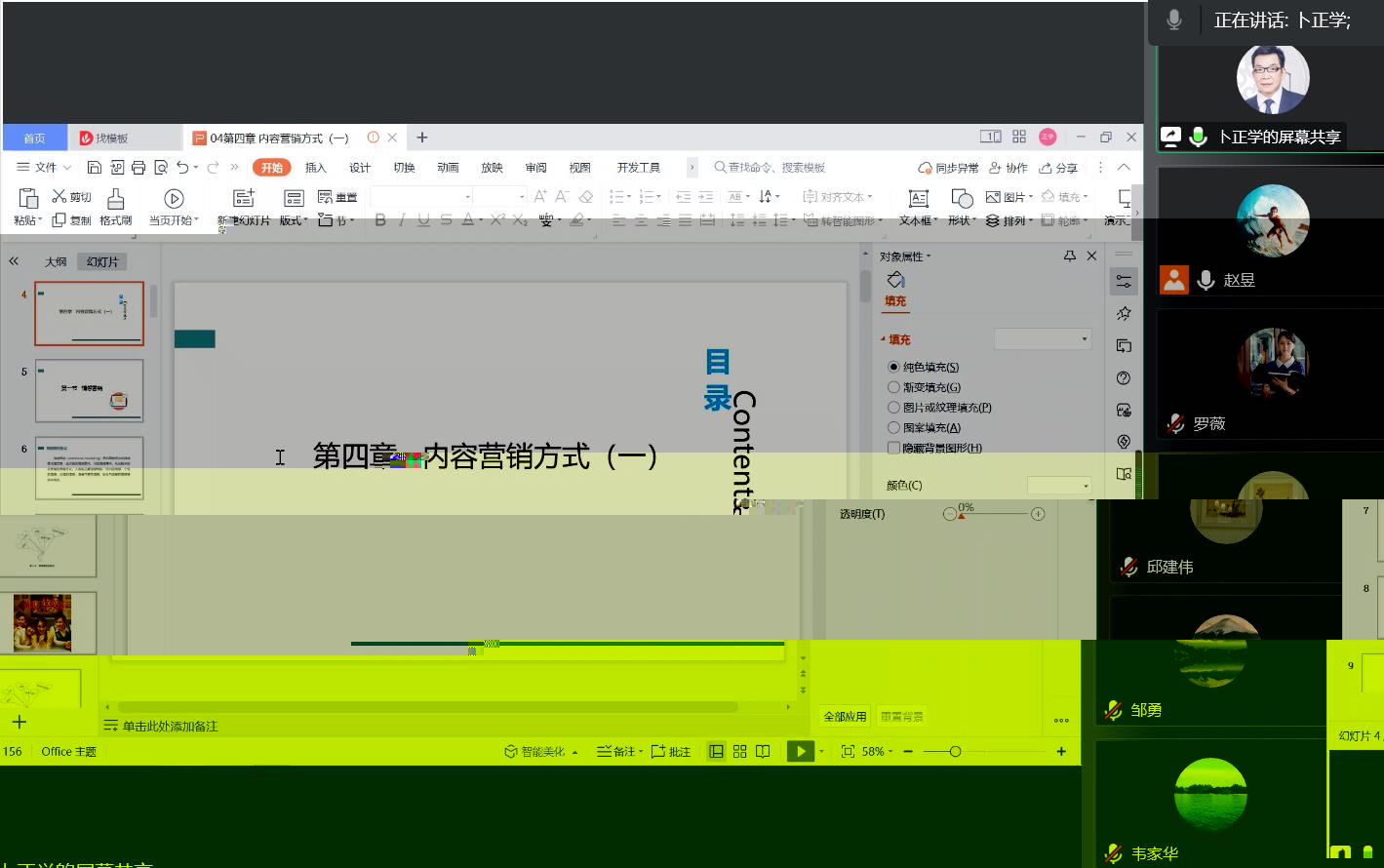Start slideshow with 当页开始 icon
1384x868 pixels.
click(x=174, y=199)
